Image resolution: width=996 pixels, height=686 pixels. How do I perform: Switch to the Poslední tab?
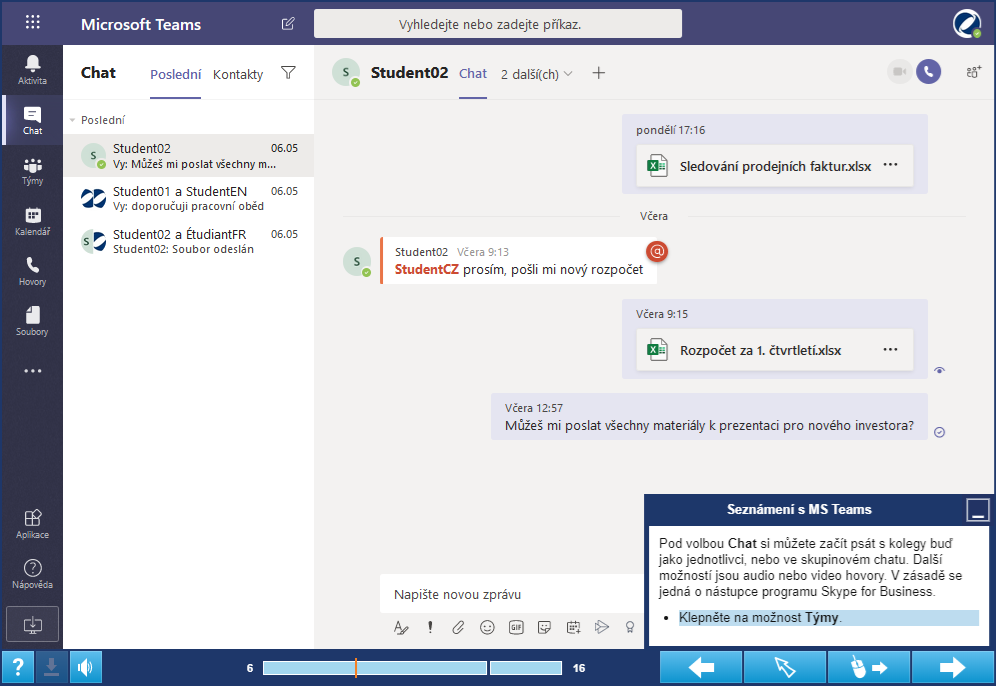coord(175,74)
